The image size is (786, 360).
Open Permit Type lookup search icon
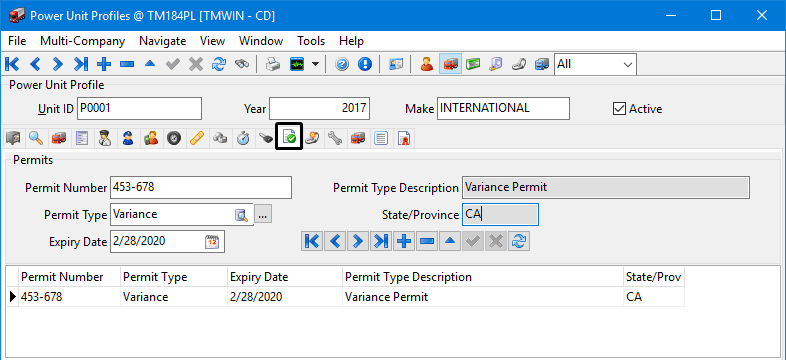point(242,215)
